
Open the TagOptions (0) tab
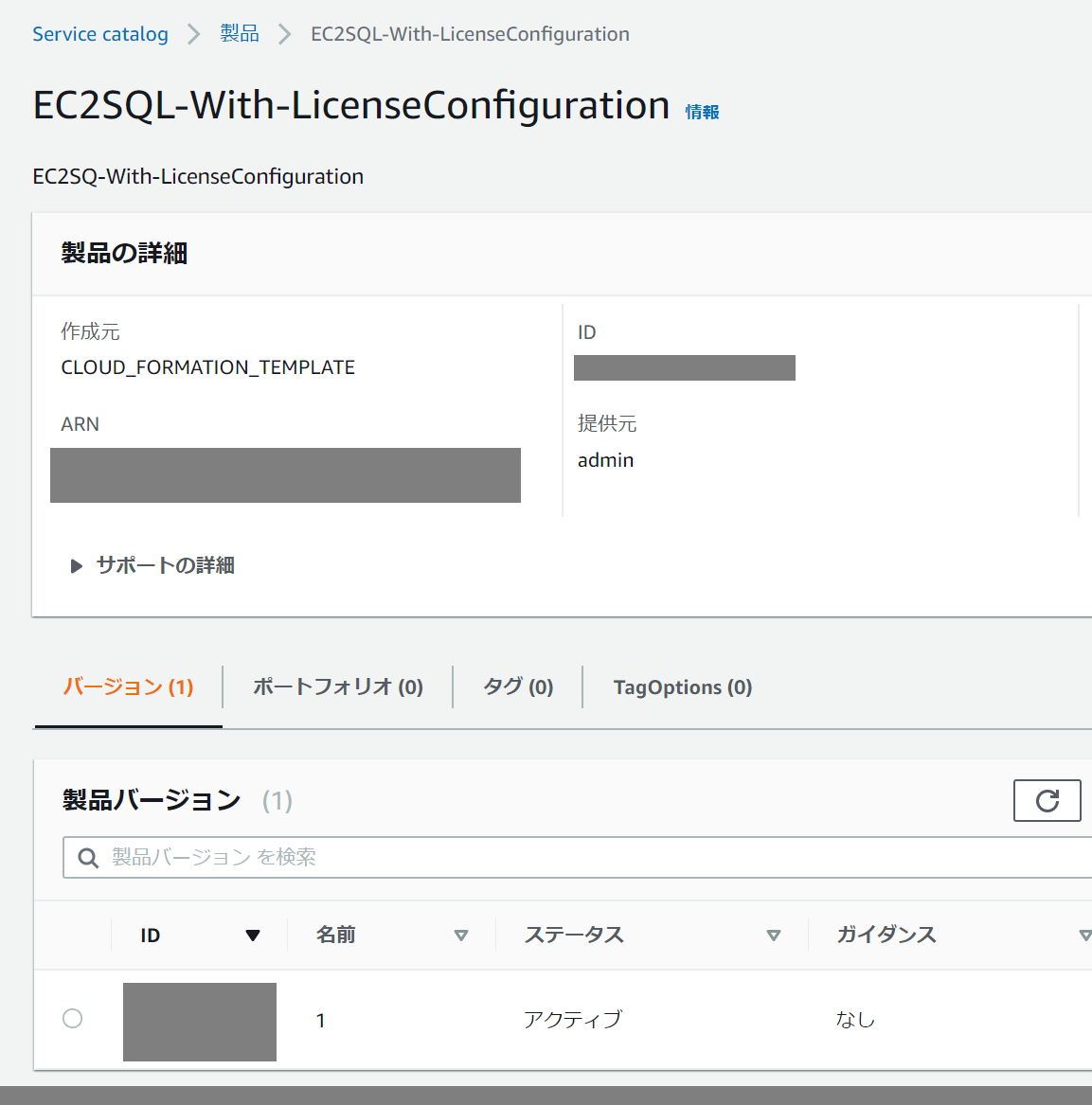[683, 687]
